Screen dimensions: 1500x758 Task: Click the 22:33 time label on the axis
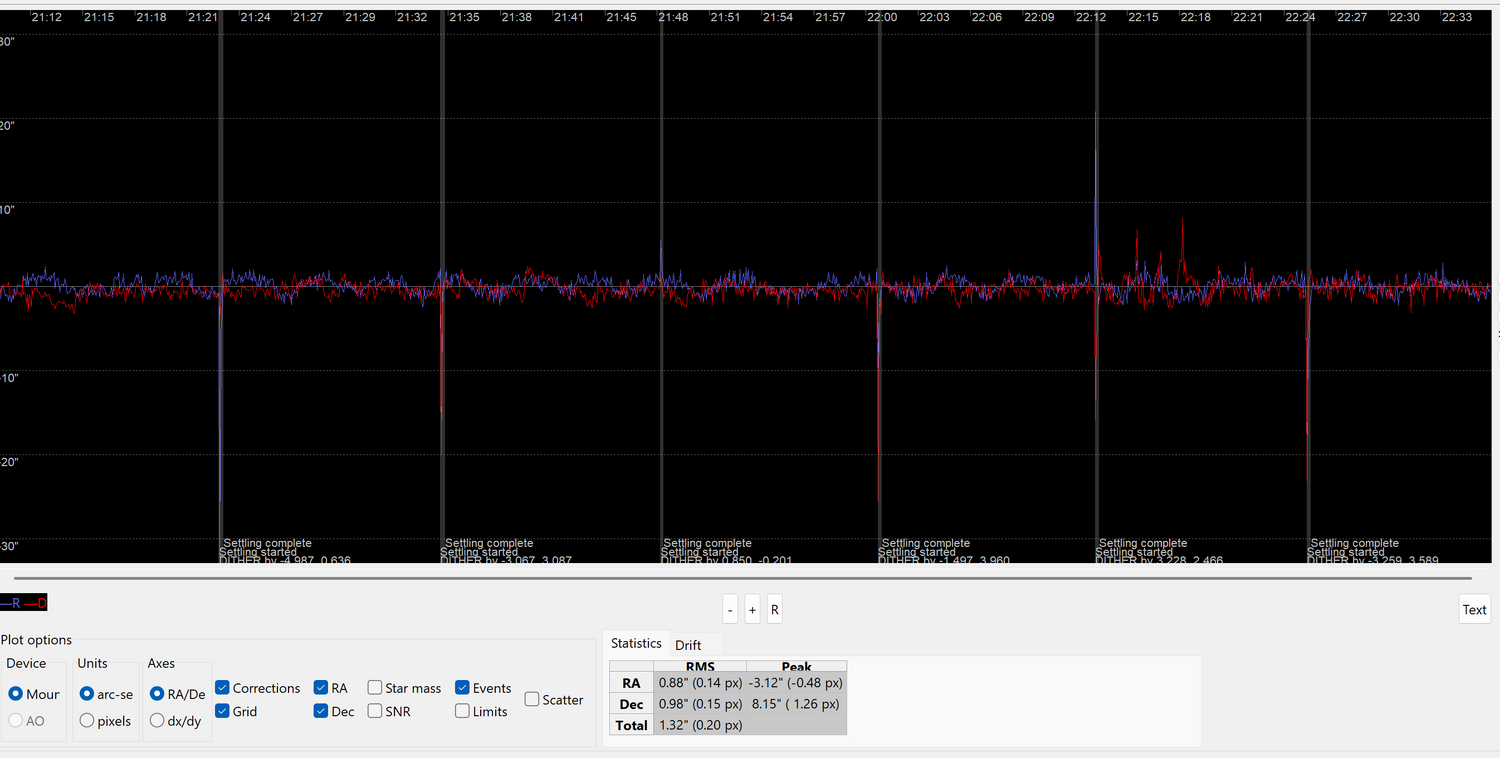1456,17
